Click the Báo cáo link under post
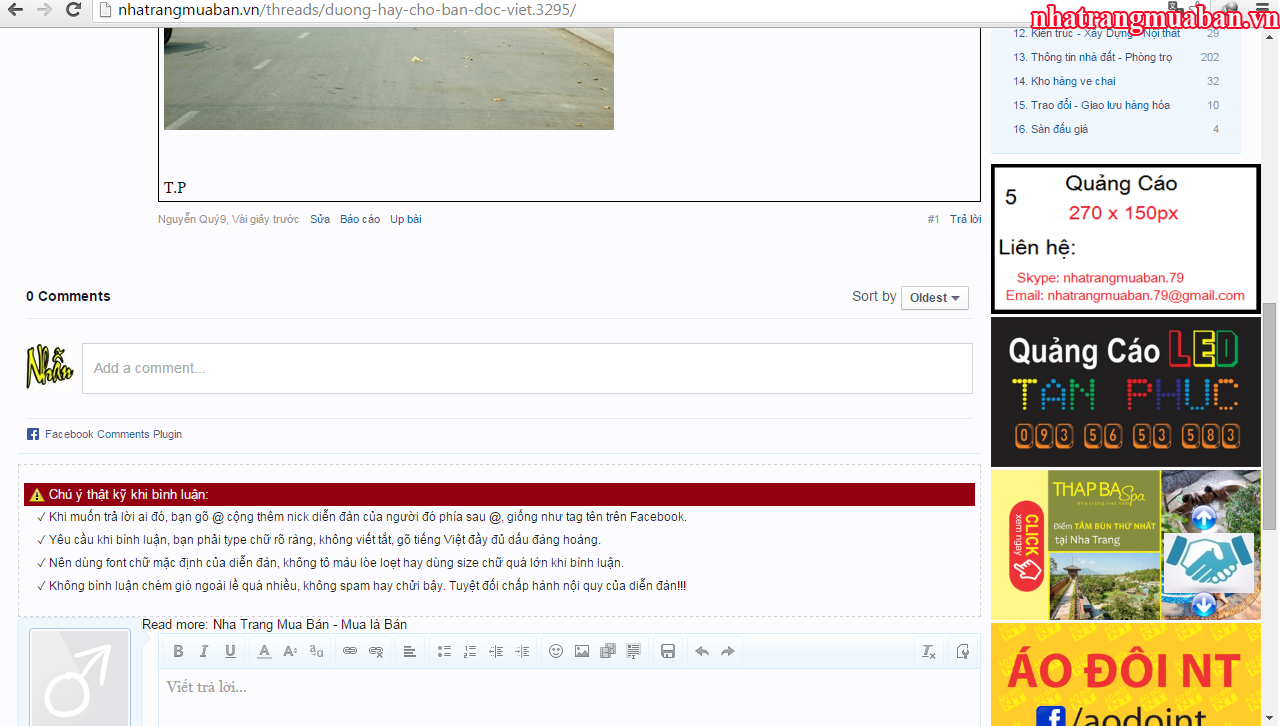The image size is (1280, 726). tap(360, 219)
